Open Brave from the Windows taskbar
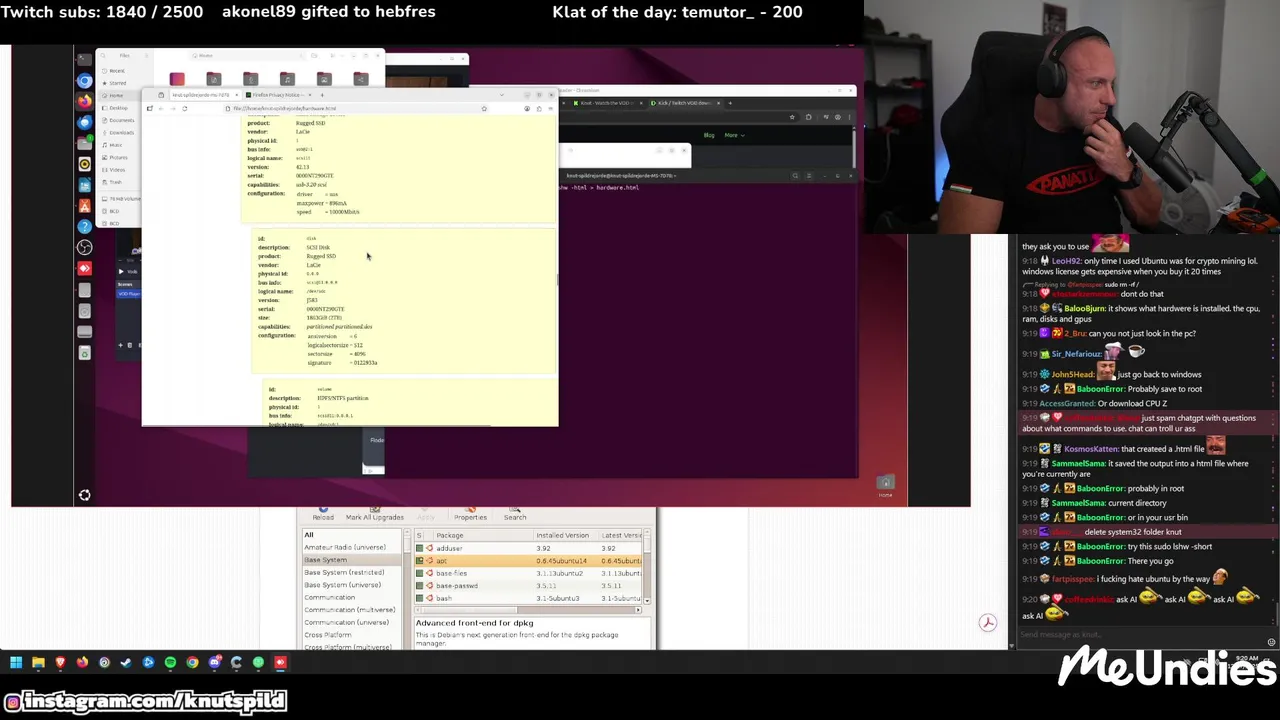Screen dimensions: 1280x720 click(60, 662)
